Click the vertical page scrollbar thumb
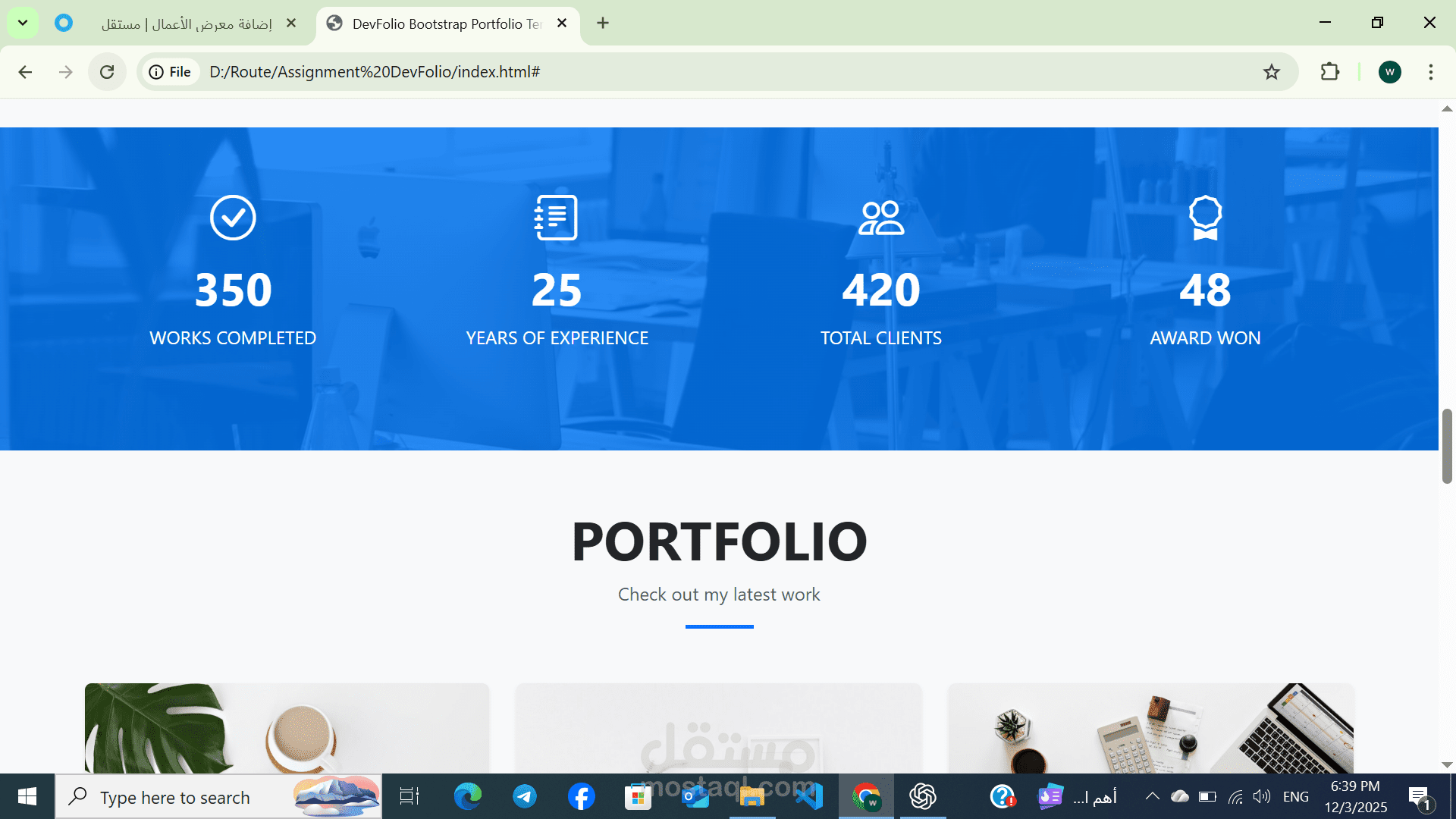The width and height of the screenshot is (1456, 819). tap(1447, 446)
